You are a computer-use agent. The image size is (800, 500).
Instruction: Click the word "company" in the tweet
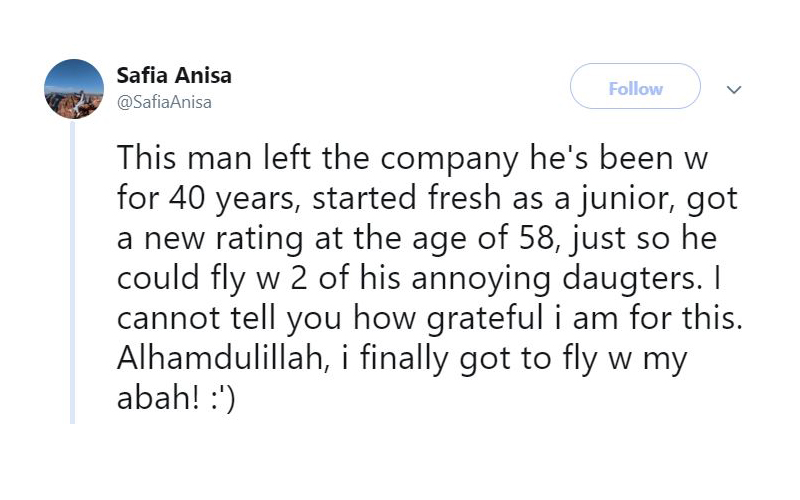point(449,159)
